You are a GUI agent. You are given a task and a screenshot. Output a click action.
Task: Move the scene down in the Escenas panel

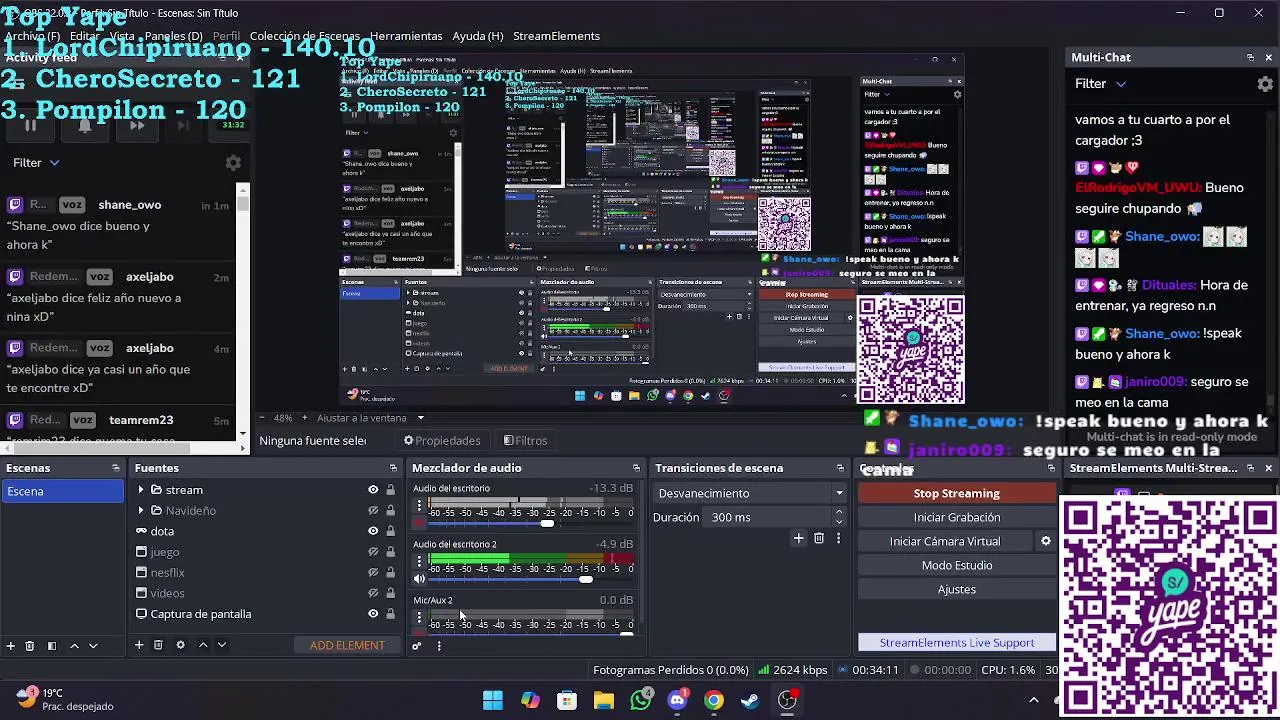click(93, 646)
